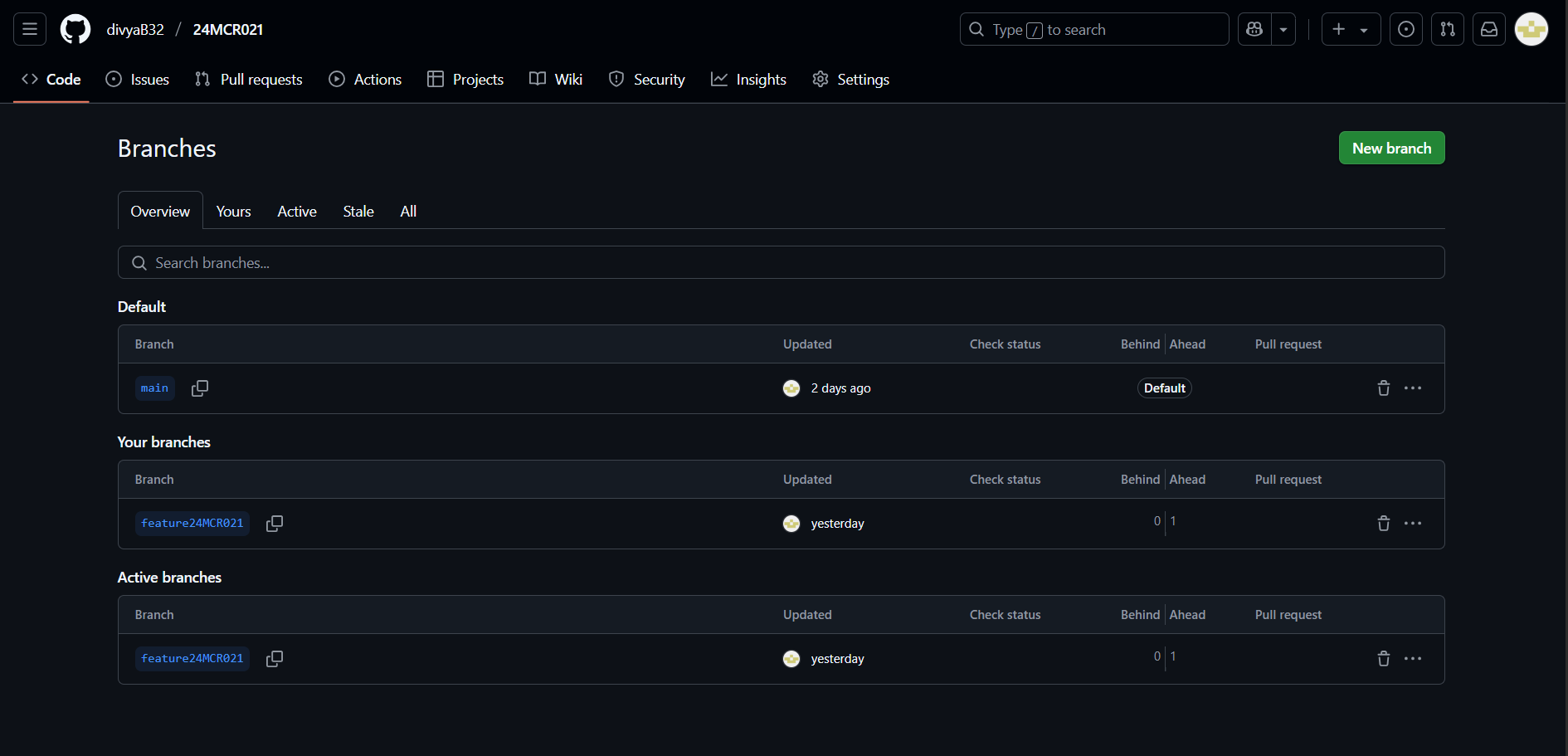
Task: Select the Overview branches tab
Action: click(160, 211)
